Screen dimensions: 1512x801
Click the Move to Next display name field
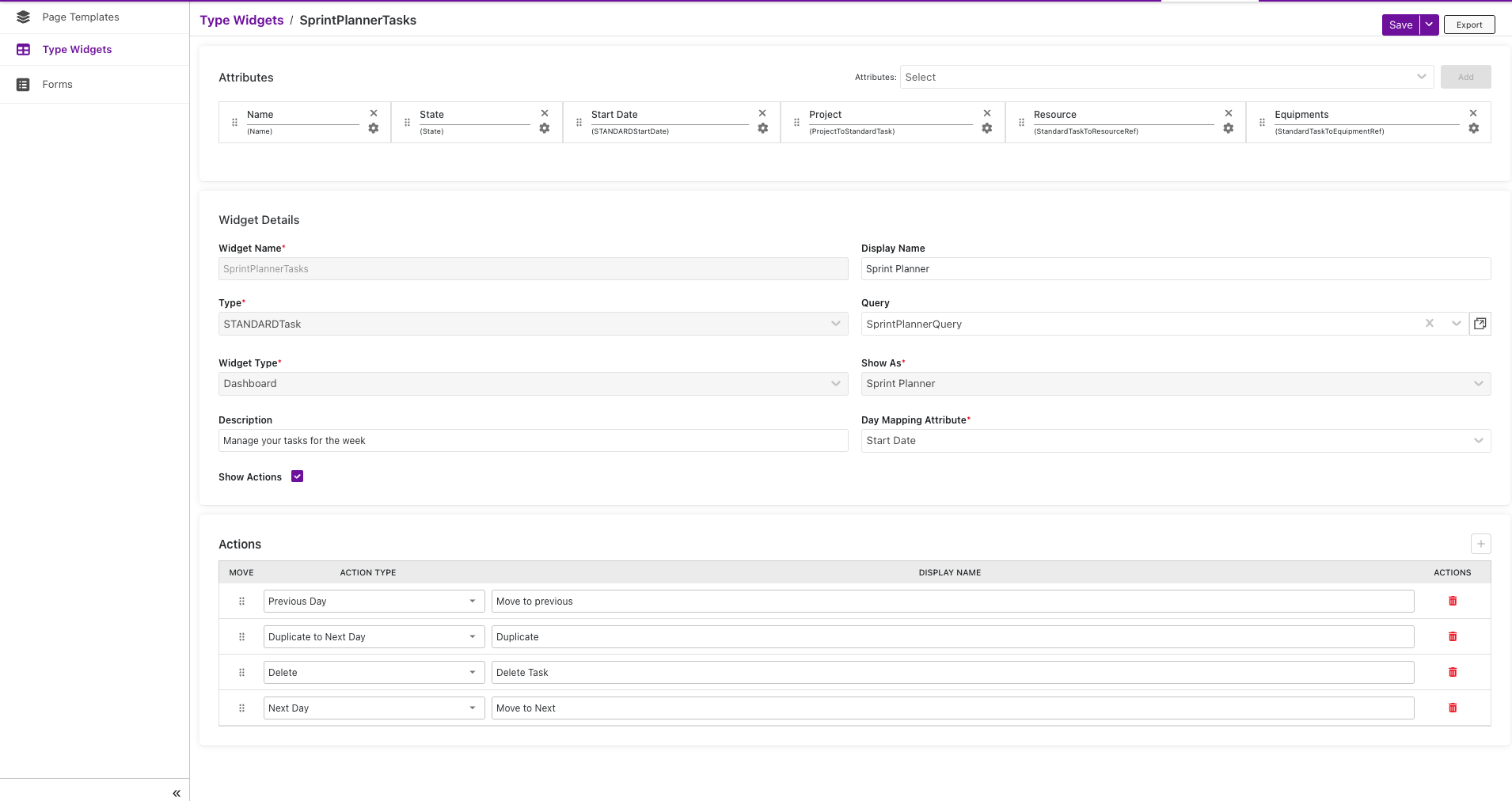952,708
